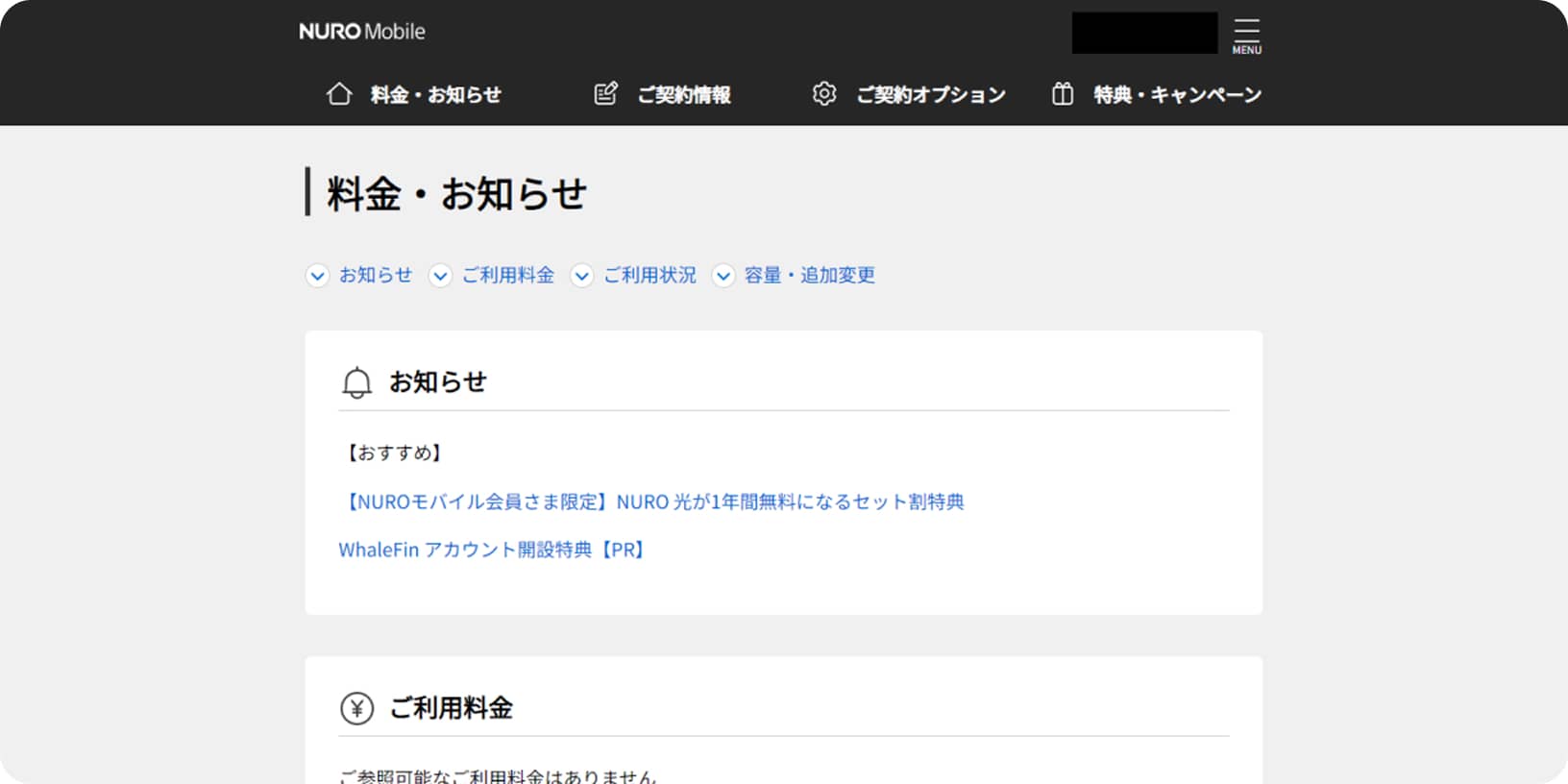The width and height of the screenshot is (1568, 784).
Task: Click the yen circle icon beside ご利用料金
Action: point(356,709)
